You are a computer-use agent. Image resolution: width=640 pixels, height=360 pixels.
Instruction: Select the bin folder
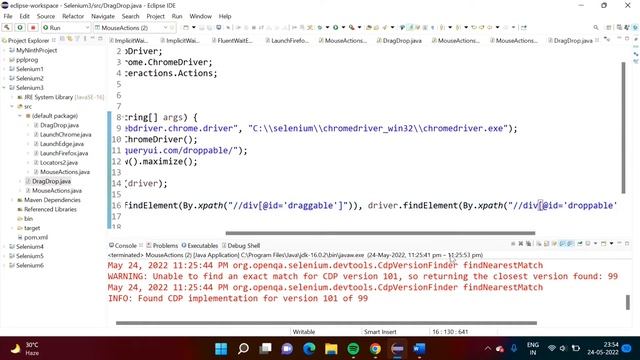[x=28, y=219]
